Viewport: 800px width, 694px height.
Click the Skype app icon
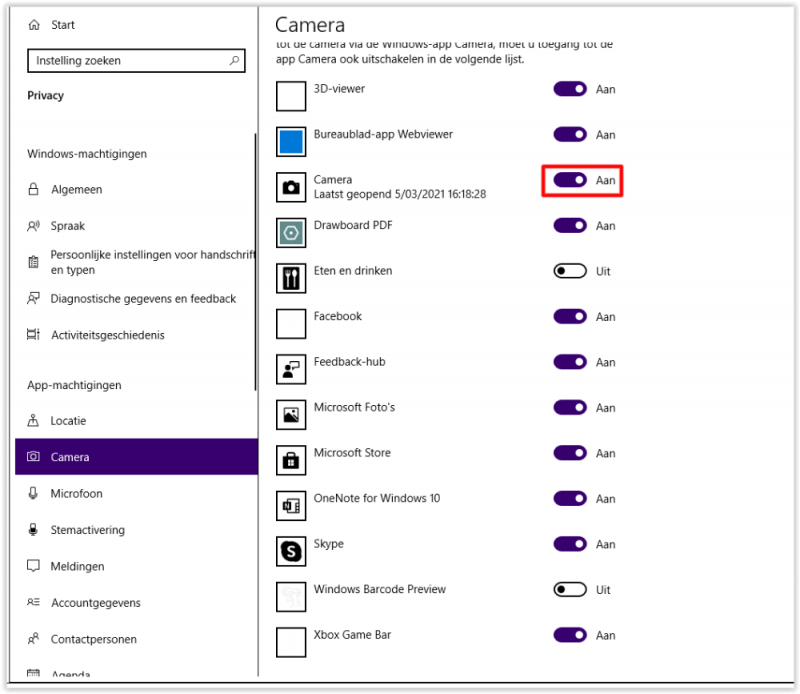point(291,551)
